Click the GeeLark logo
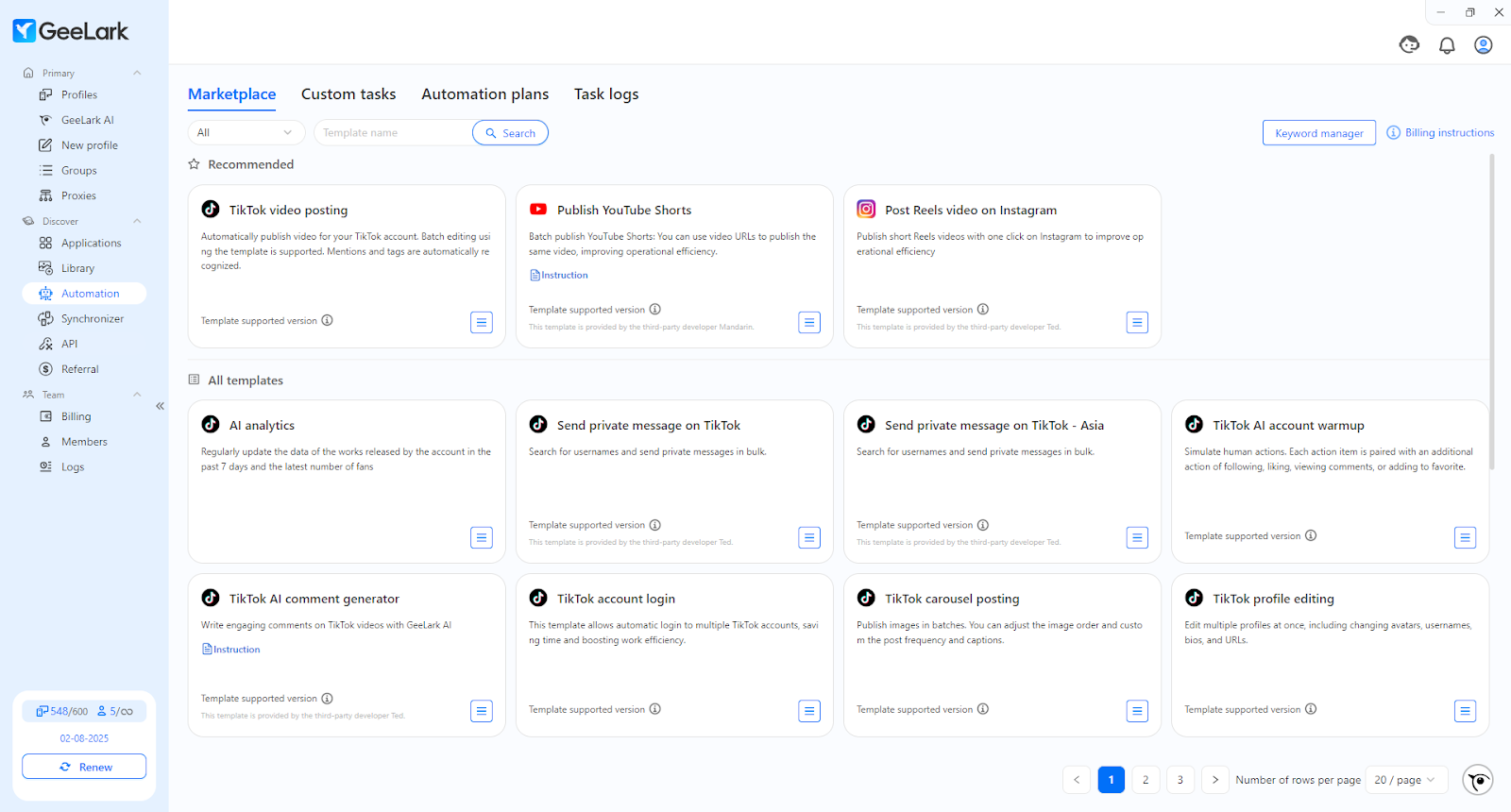1511x812 pixels. [71, 31]
